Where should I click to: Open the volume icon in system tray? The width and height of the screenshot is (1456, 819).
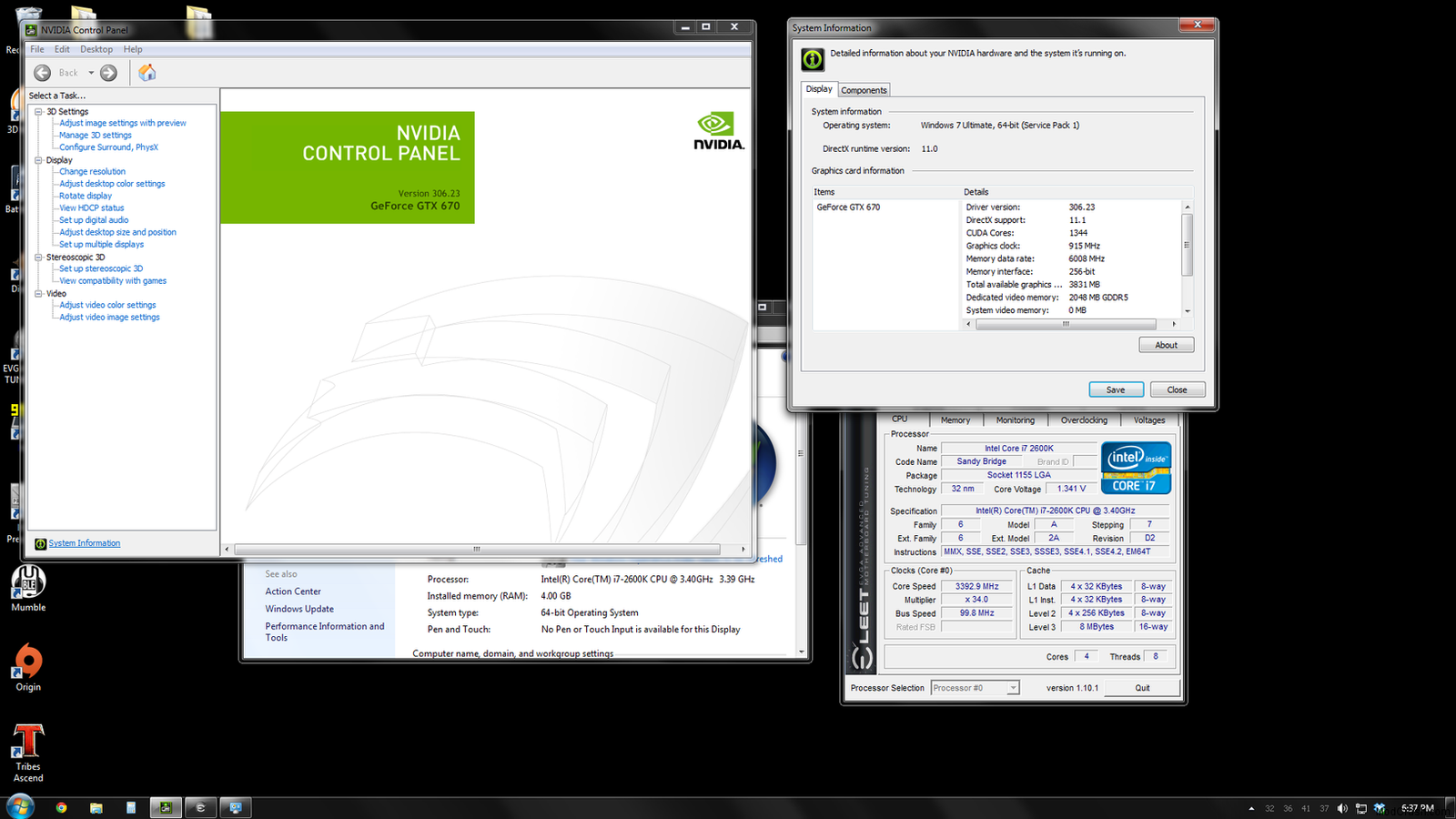1342,808
